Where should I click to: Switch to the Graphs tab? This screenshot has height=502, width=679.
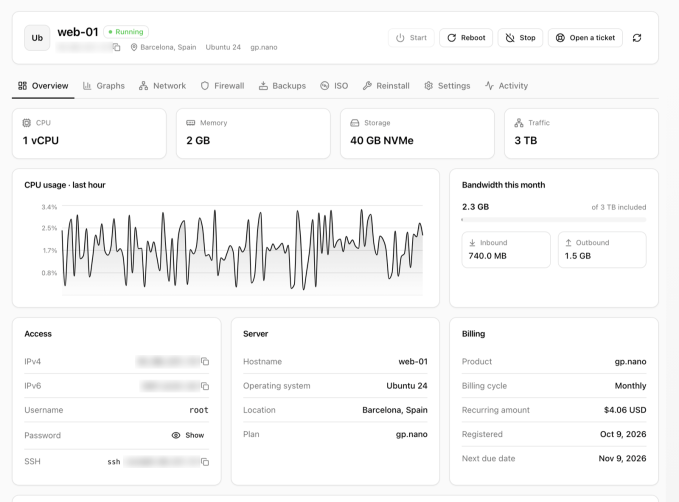(x=104, y=86)
